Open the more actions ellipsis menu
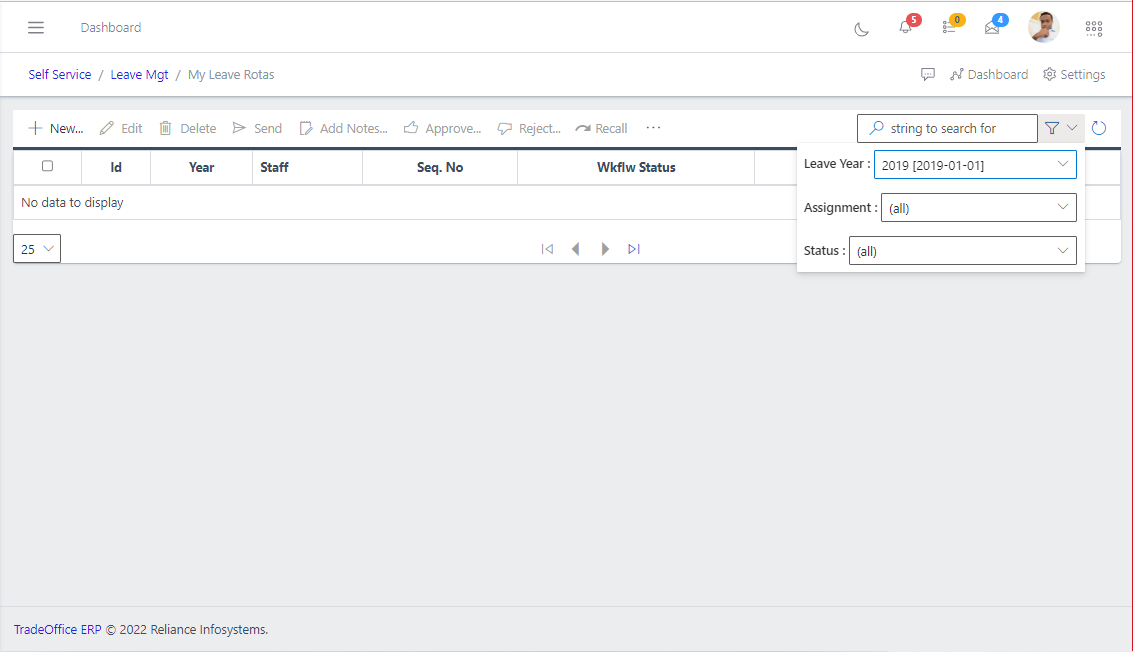The height and width of the screenshot is (652, 1133). (653, 128)
